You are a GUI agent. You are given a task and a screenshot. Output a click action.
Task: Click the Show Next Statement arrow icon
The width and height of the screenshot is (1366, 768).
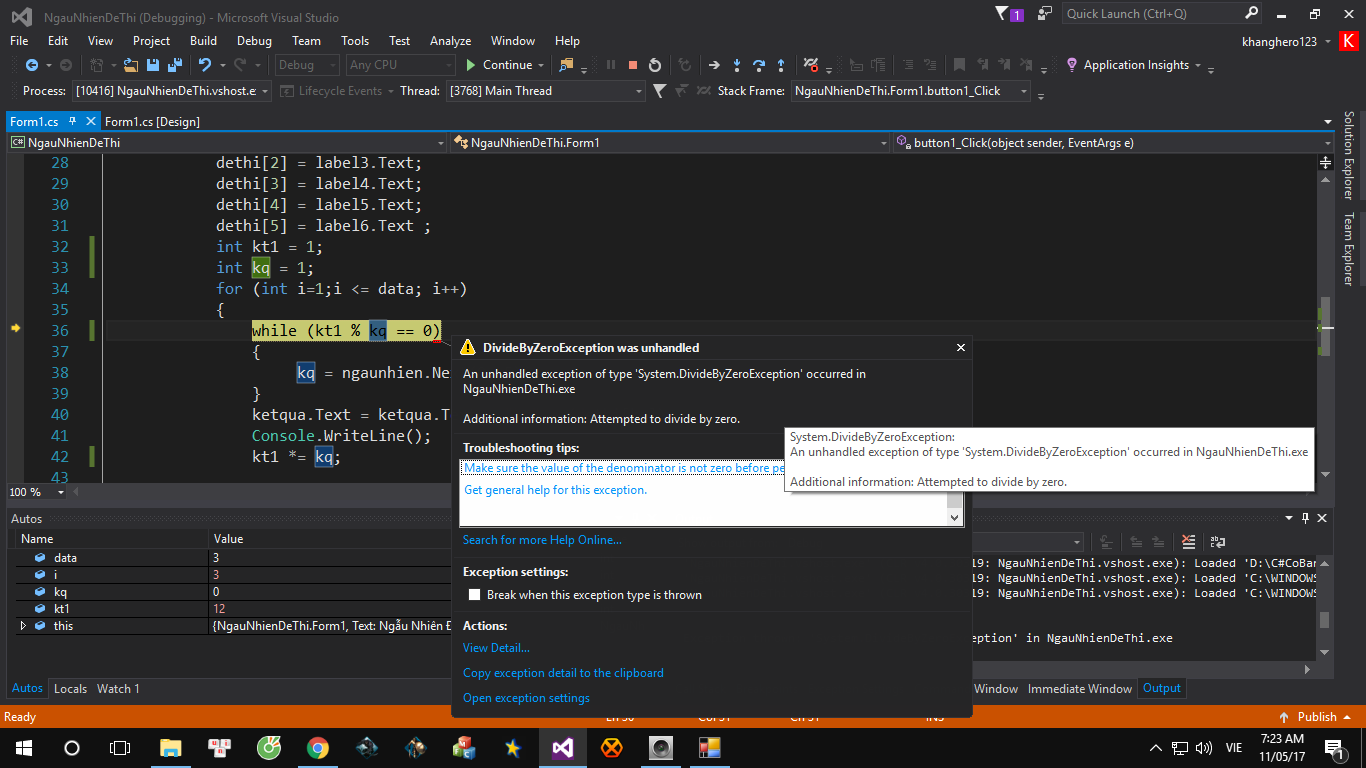tap(714, 65)
